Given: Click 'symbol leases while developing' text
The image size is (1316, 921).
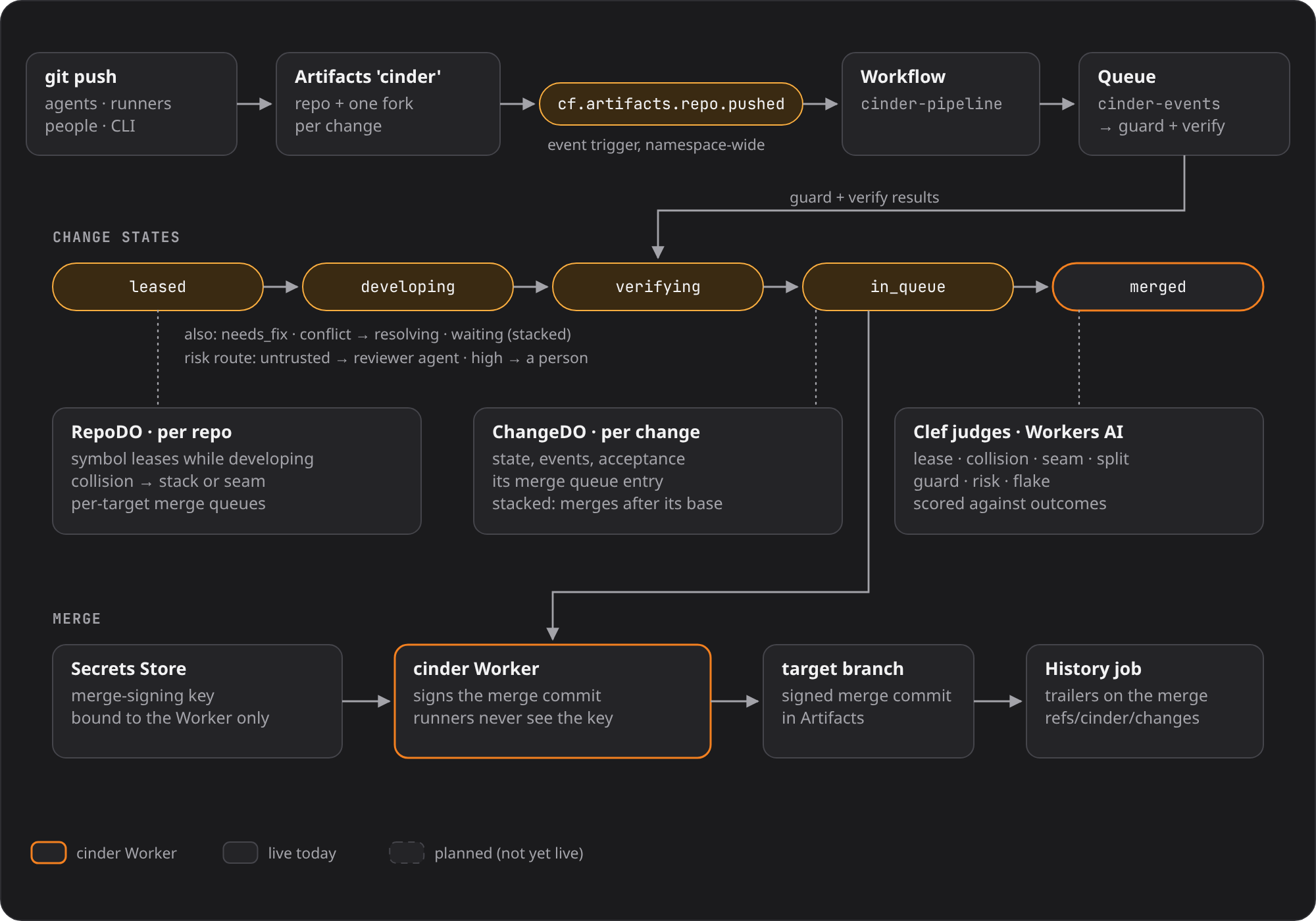Looking at the screenshot, I should pyautogui.click(x=192, y=459).
